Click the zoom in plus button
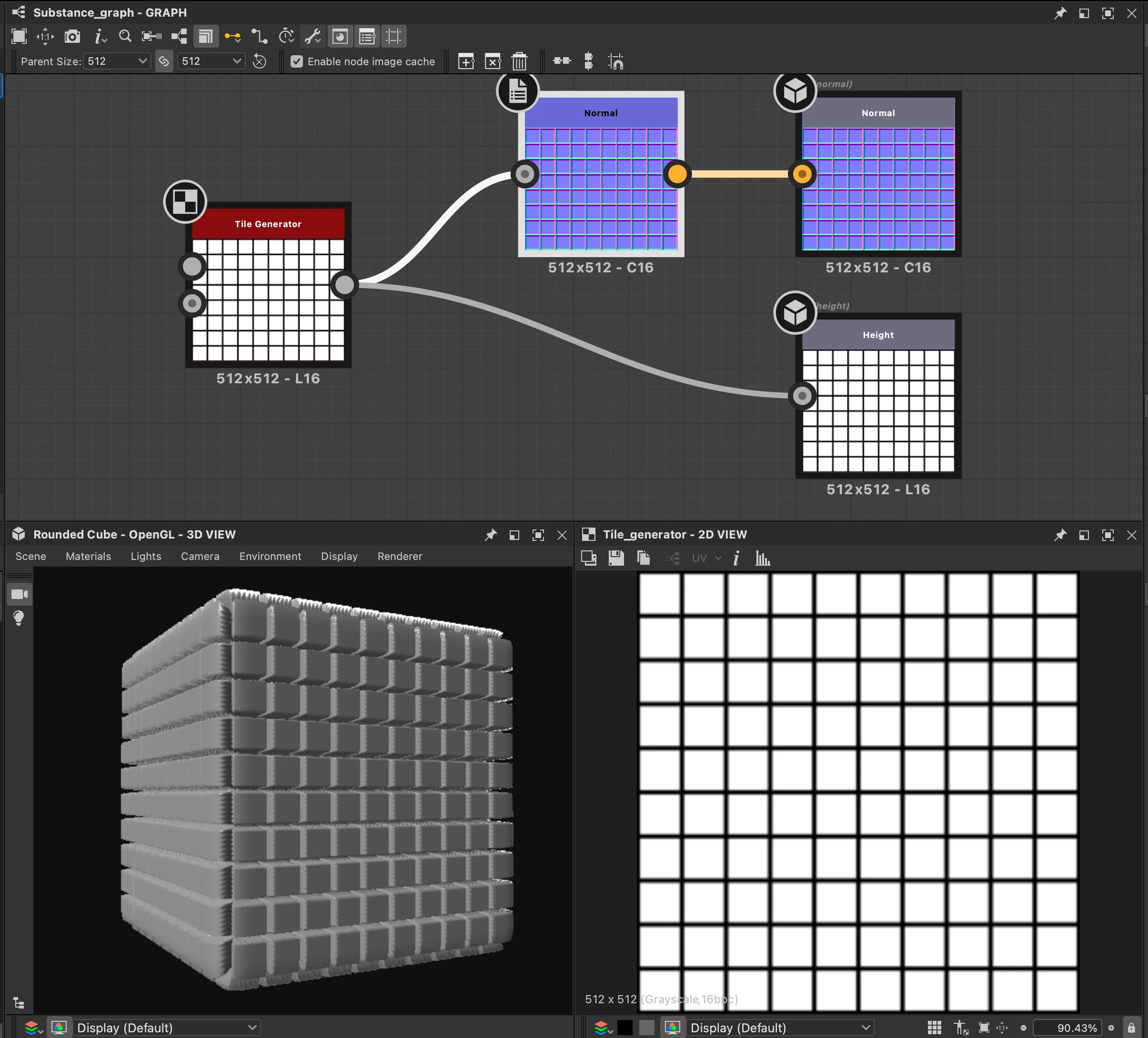The height and width of the screenshot is (1038, 1148). [1111, 1028]
